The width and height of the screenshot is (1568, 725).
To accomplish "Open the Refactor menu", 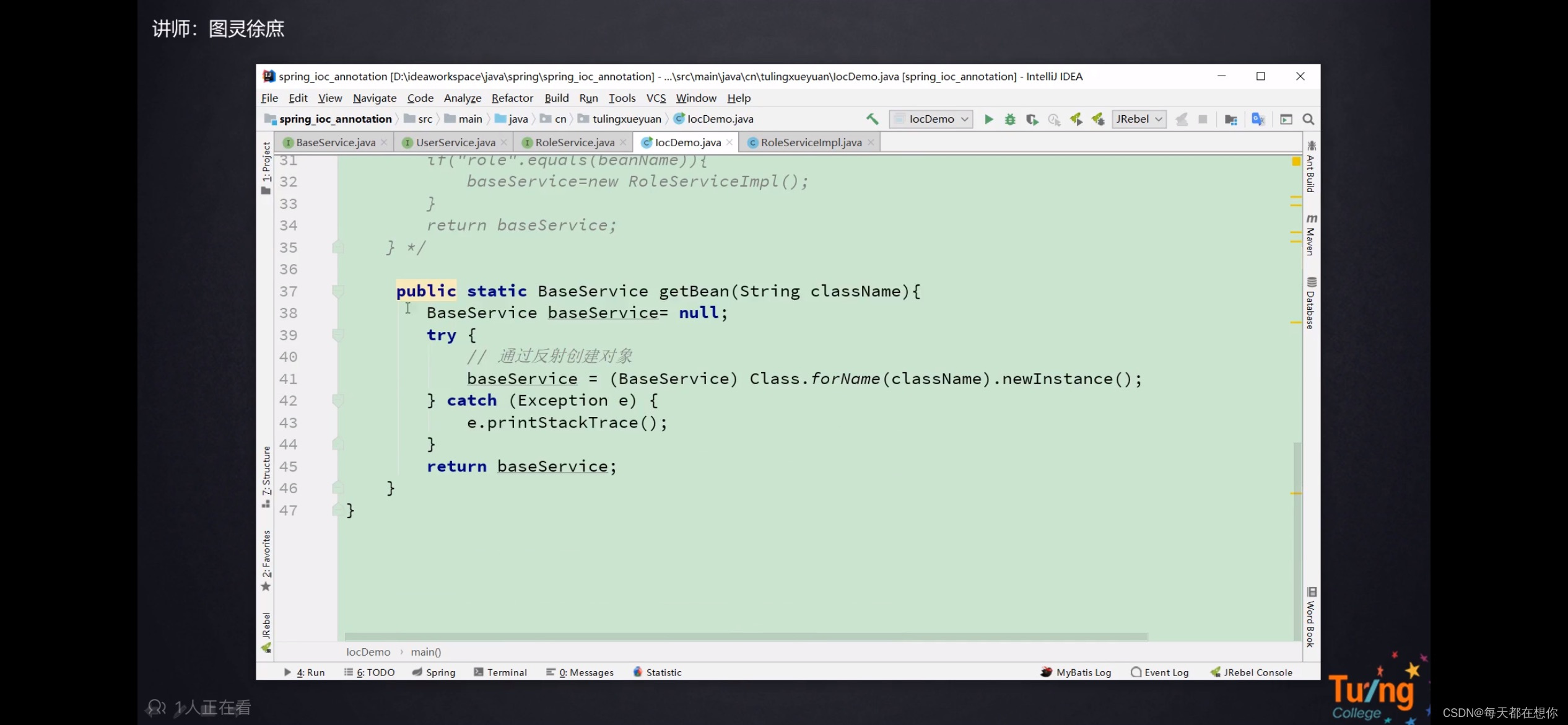I will pyautogui.click(x=512, y=98).
